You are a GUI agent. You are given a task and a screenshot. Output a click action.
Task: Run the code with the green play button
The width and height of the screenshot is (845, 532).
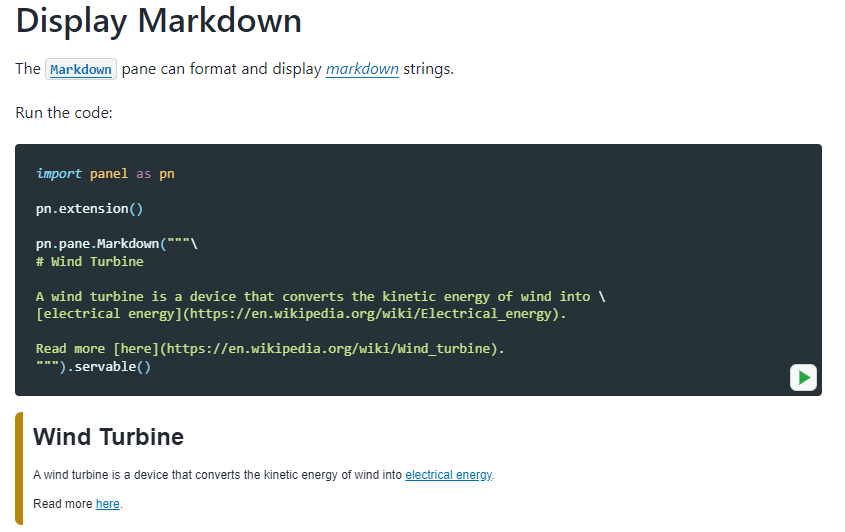(x=803, y=377)
